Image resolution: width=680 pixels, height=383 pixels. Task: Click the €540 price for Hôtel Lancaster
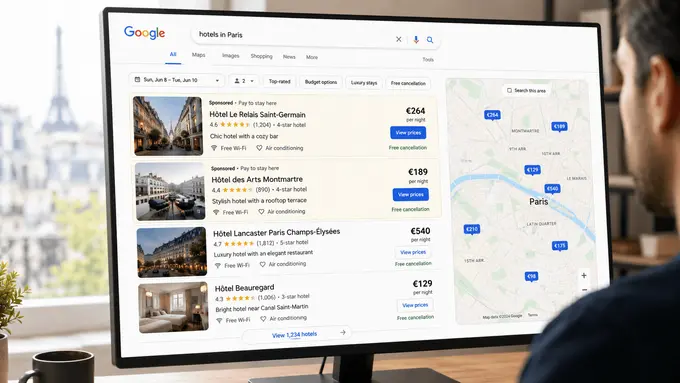click(x=420, y=231)
